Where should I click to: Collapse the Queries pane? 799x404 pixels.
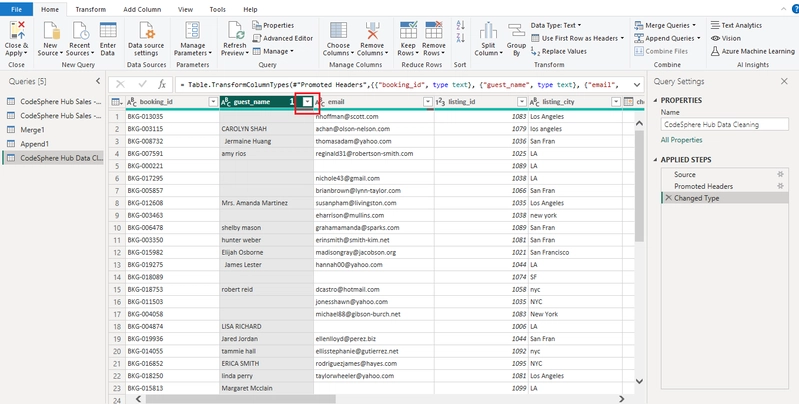coord(98,82)
